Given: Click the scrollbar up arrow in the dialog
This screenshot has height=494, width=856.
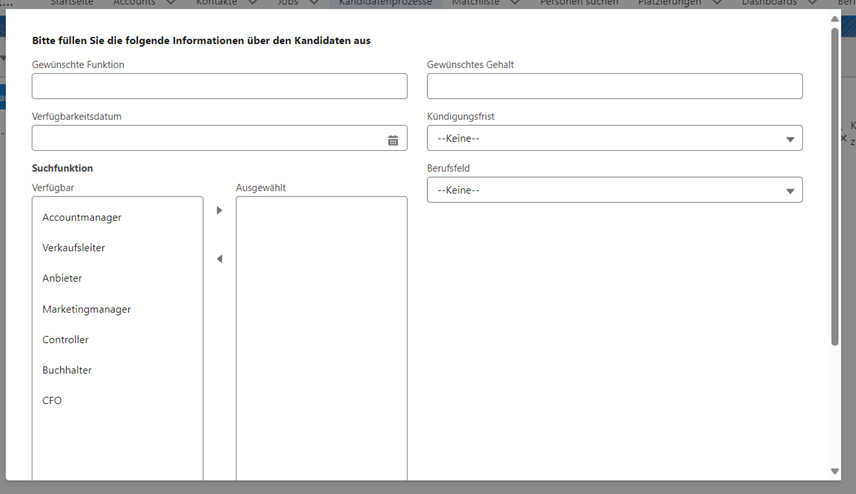Looking at the screenshot, I should point(835,20).
